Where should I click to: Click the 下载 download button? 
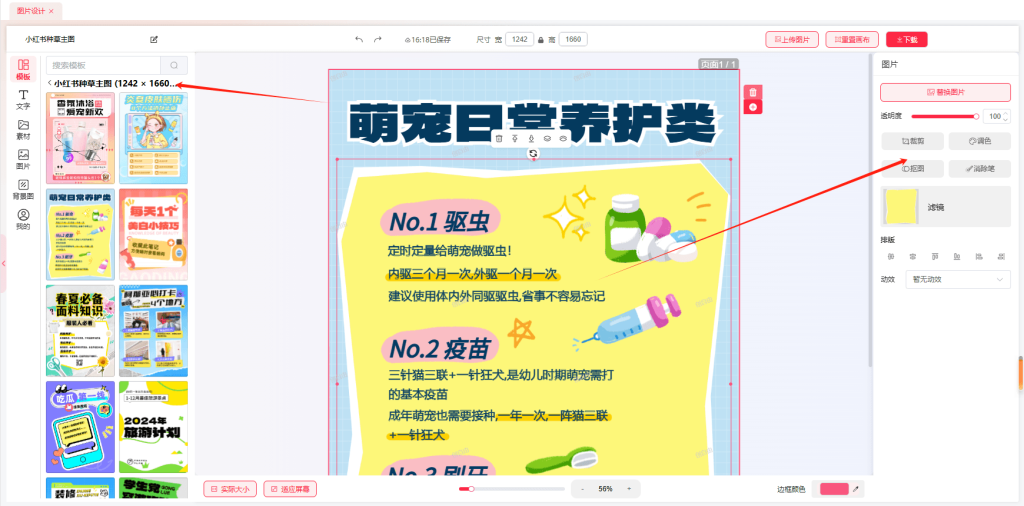pyautogui.click(x=907, y=39)
